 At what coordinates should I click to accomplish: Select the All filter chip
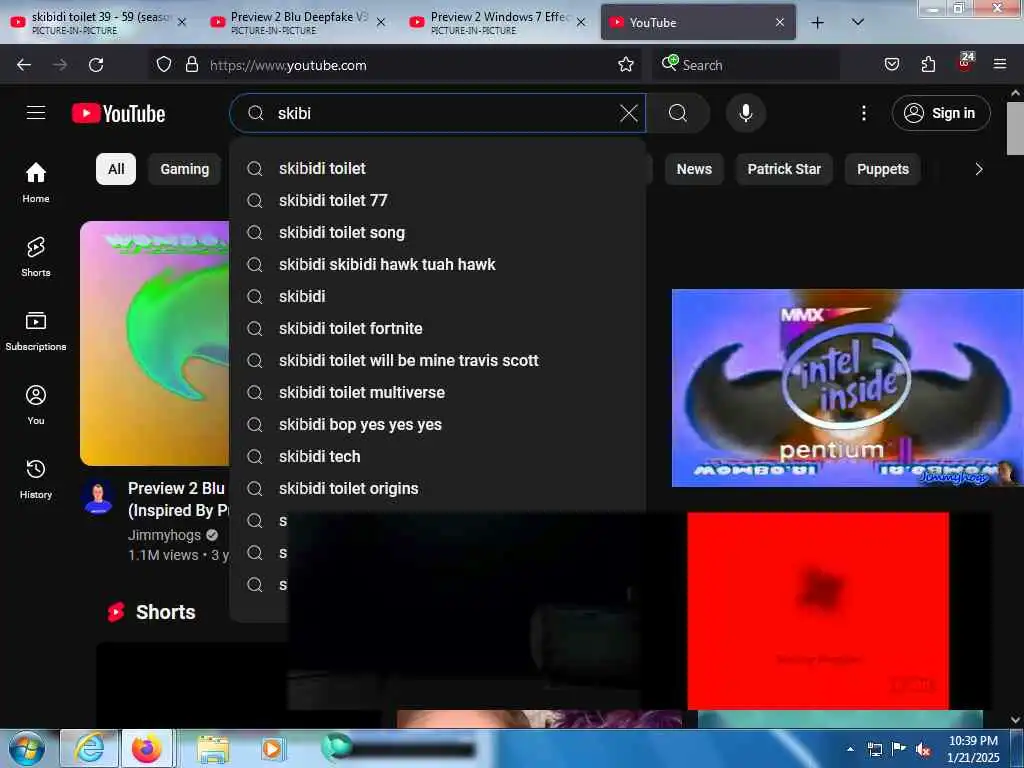(x=116, y=169)
